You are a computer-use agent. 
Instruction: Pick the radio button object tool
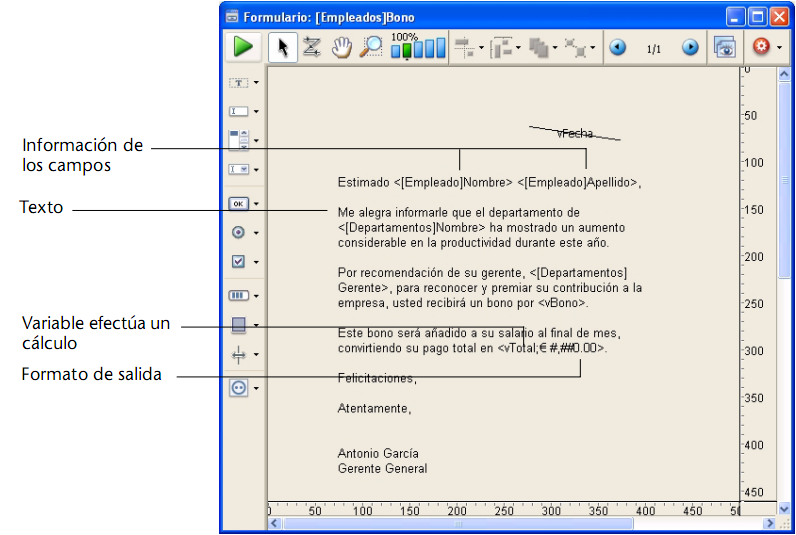point(239,232)
